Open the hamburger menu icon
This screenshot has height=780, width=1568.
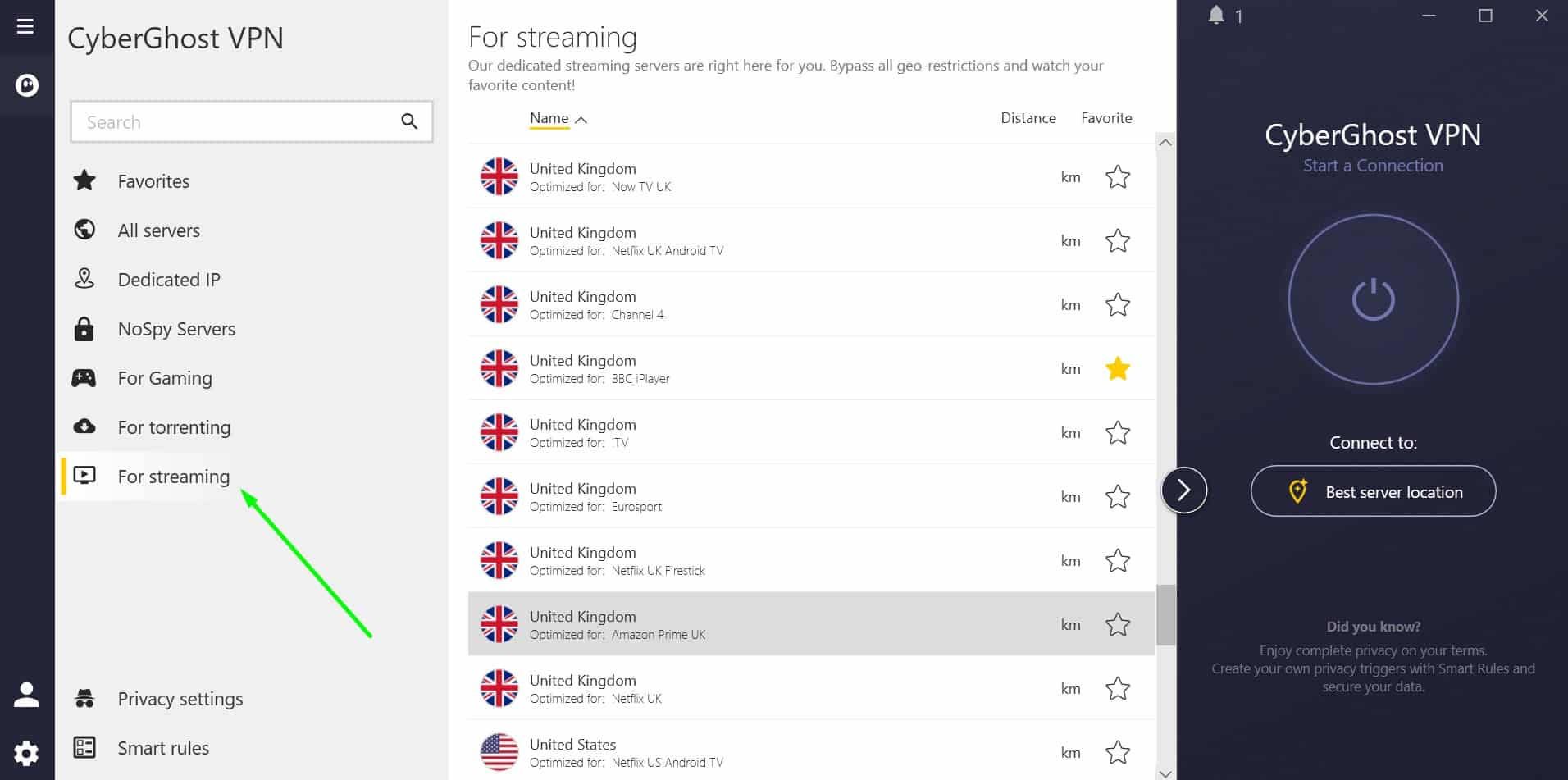25,26
